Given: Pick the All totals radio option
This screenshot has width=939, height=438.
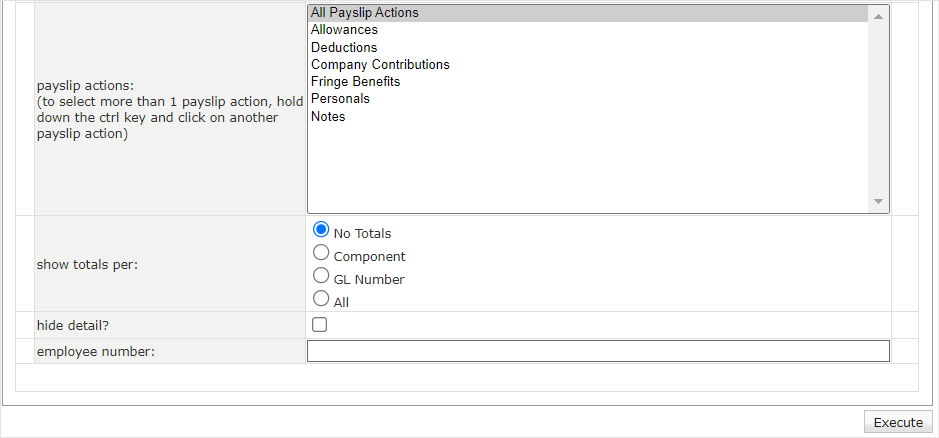Looking at the screenshot, I should [321, 298].
